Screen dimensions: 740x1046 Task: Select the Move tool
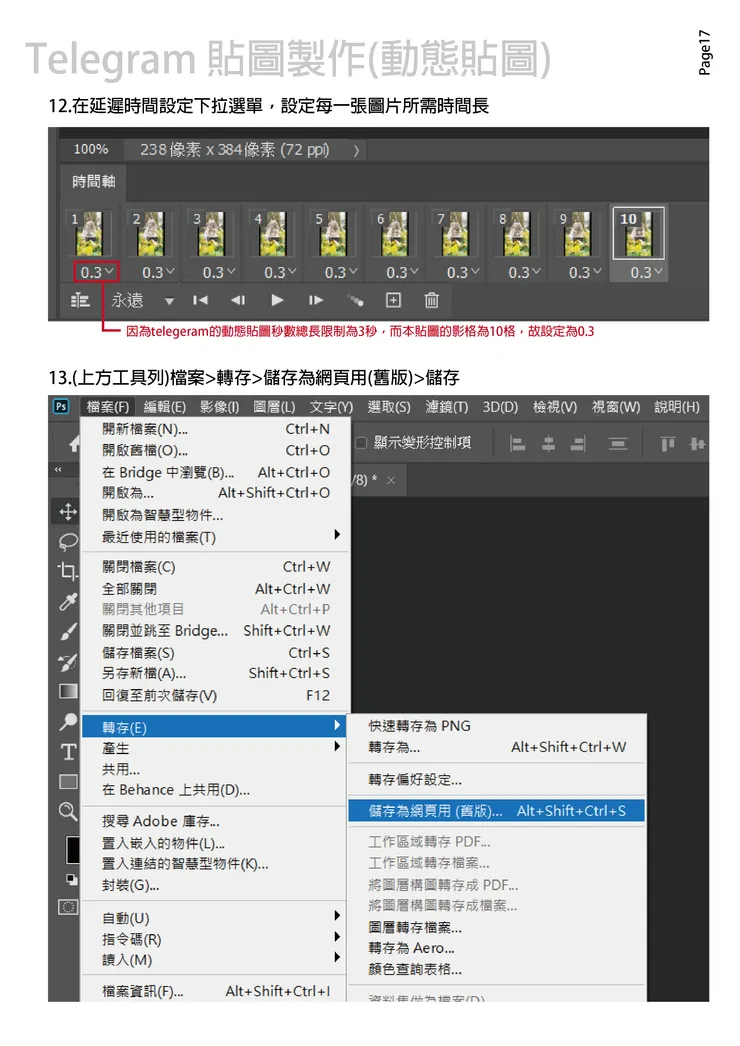point(67,512)
